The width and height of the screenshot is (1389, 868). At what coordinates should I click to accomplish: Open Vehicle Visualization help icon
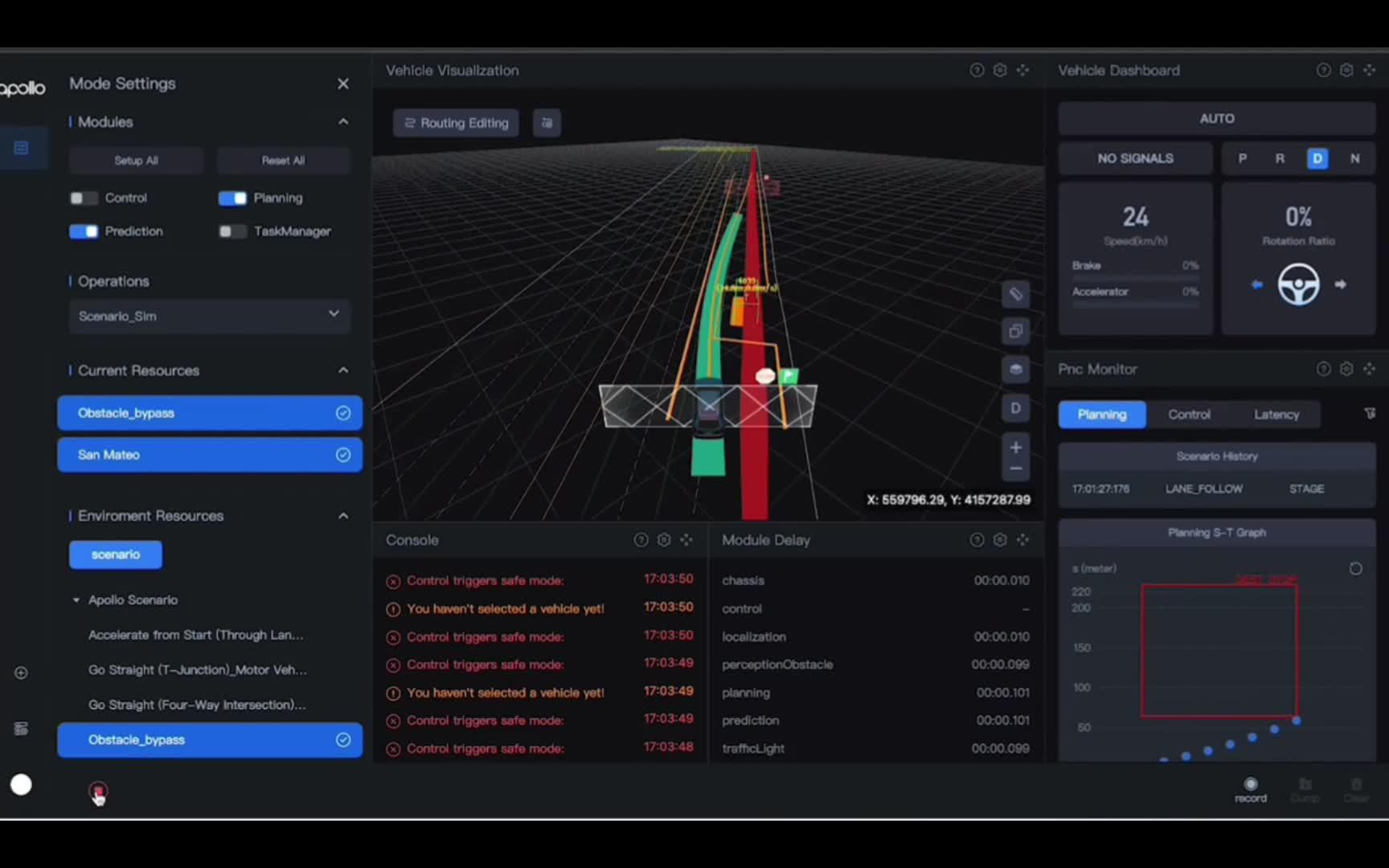pyautogui.click(x=977, y=70)
